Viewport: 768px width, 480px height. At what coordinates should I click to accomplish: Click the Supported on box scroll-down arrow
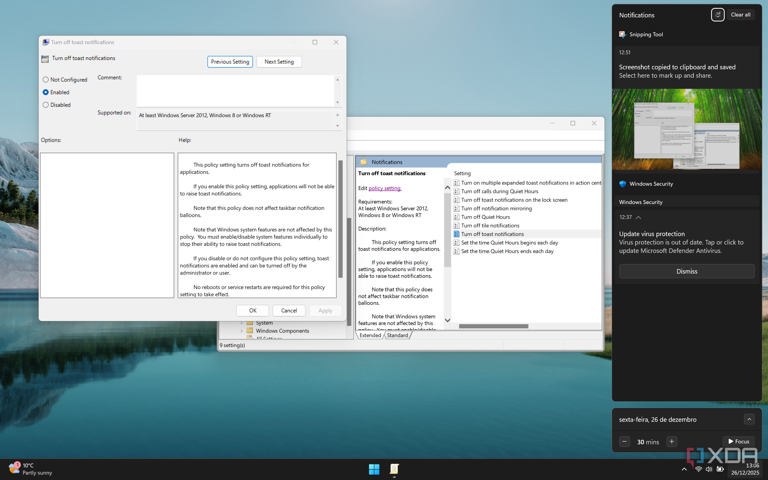tap(337, 126)
